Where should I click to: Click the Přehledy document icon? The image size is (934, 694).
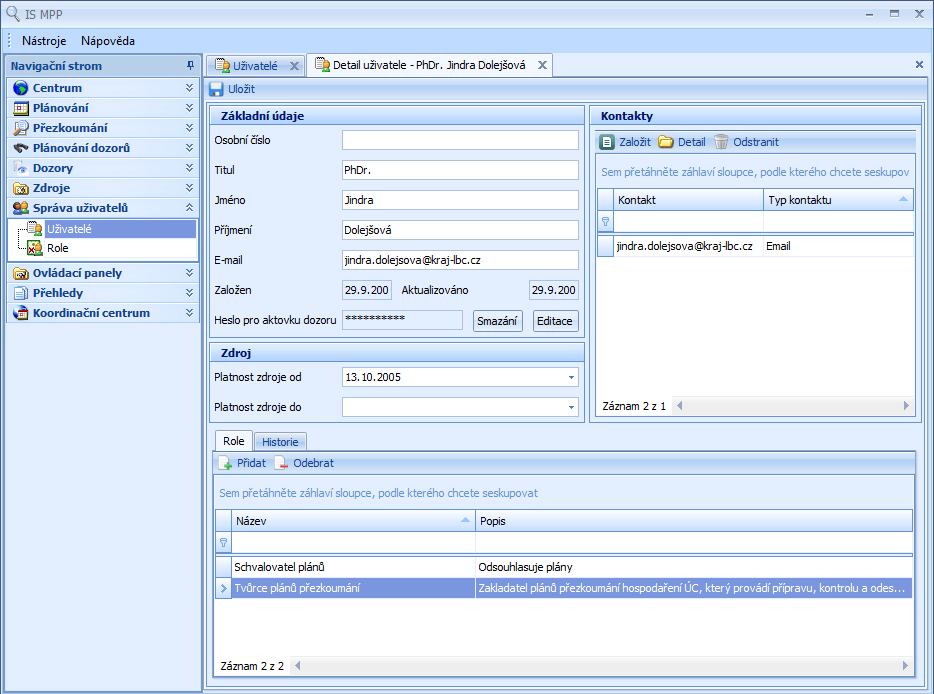pyautogui.click(x=21, y=293)
